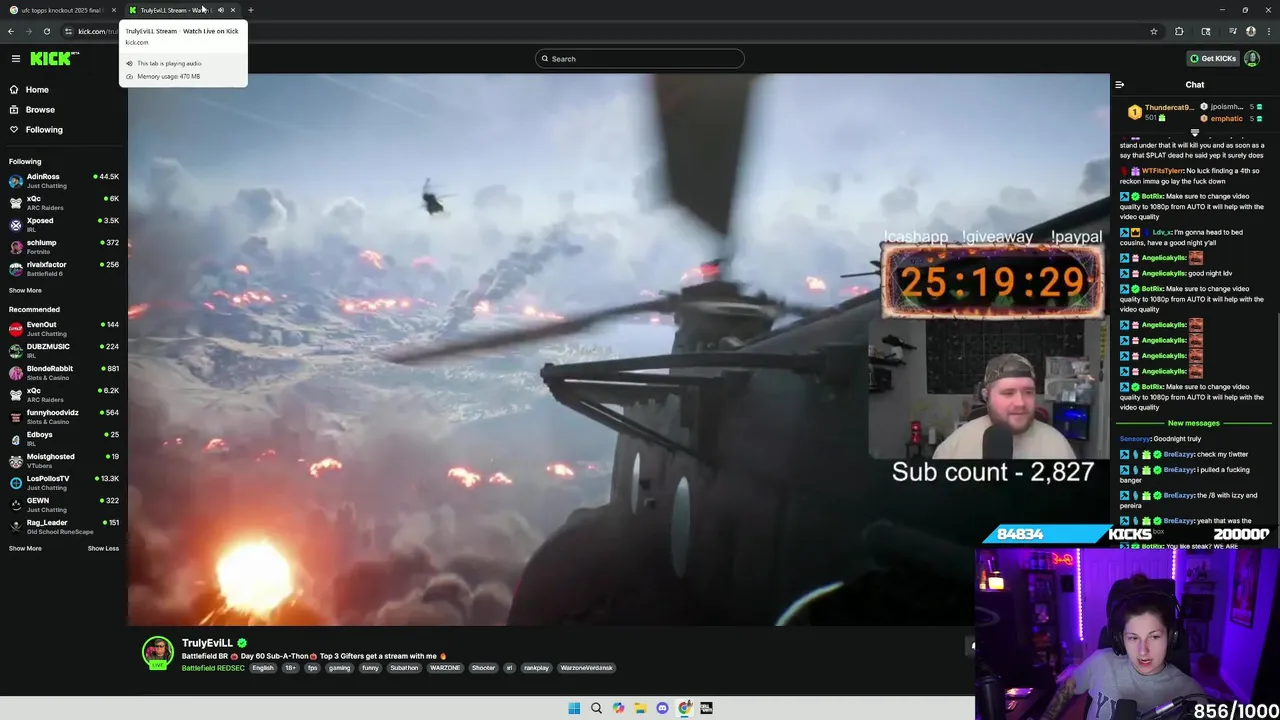Open Copilot from the taskbar
This screenshot has height=720, width=1280.
pyautogui.click(x=618, y=708)
